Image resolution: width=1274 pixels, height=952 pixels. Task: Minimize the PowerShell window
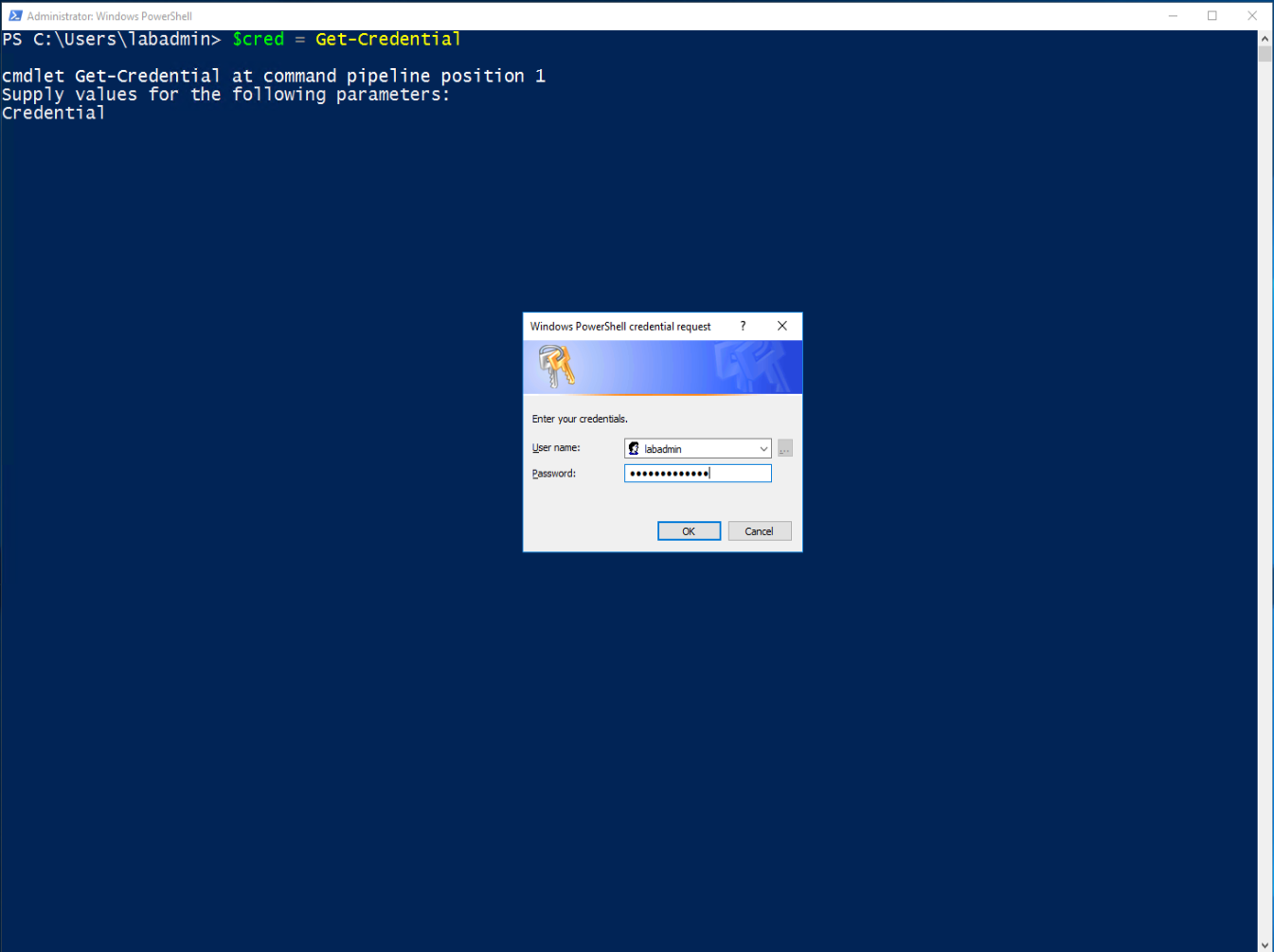pos(1173,16)
